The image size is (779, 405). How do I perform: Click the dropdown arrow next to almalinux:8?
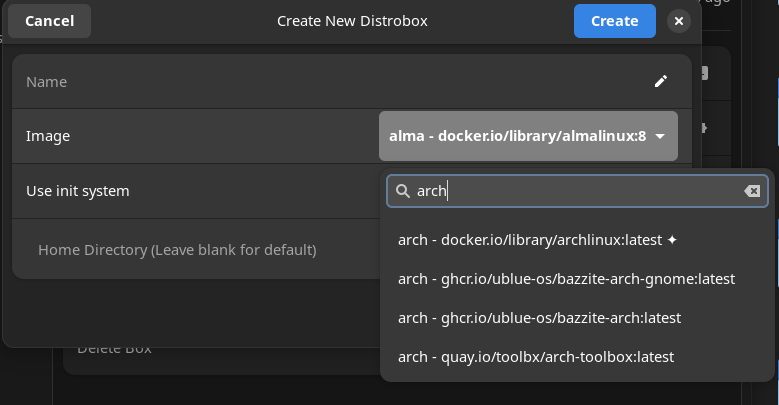660,136
